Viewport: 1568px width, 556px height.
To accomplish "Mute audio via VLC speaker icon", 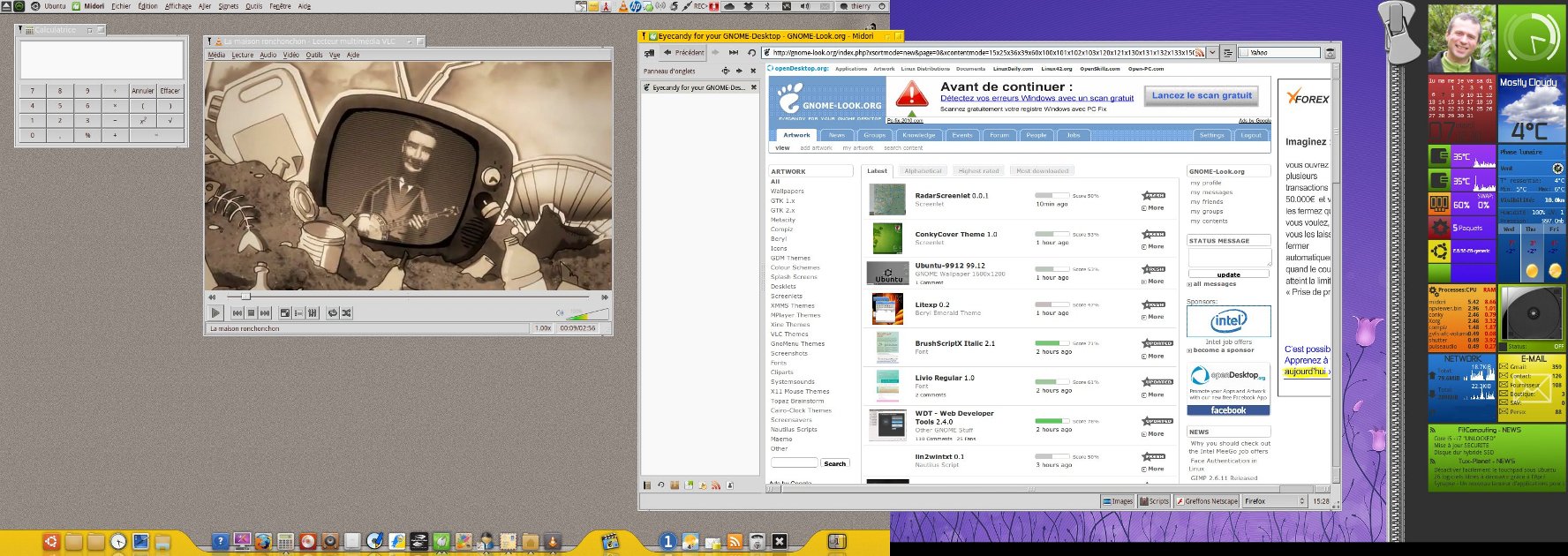I will tap(559, 312).
